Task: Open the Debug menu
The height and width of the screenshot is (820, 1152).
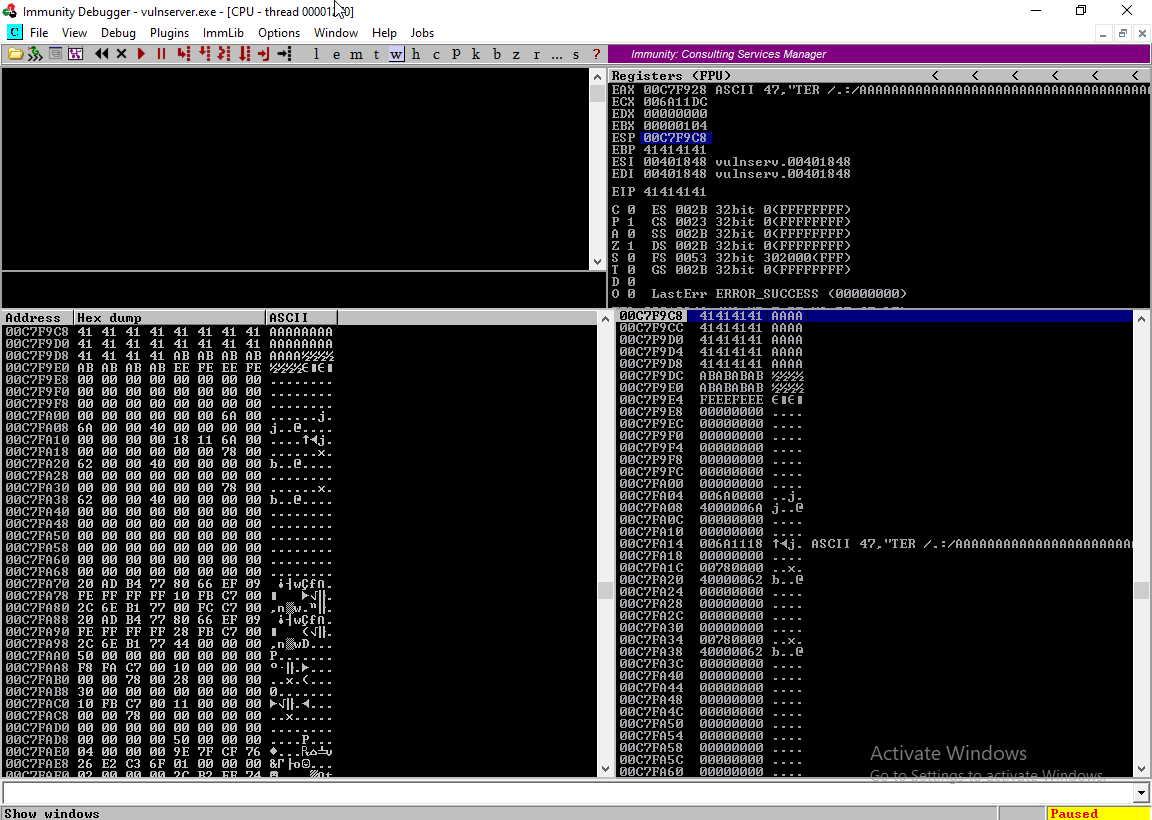Action: click(x=118, y=33)
